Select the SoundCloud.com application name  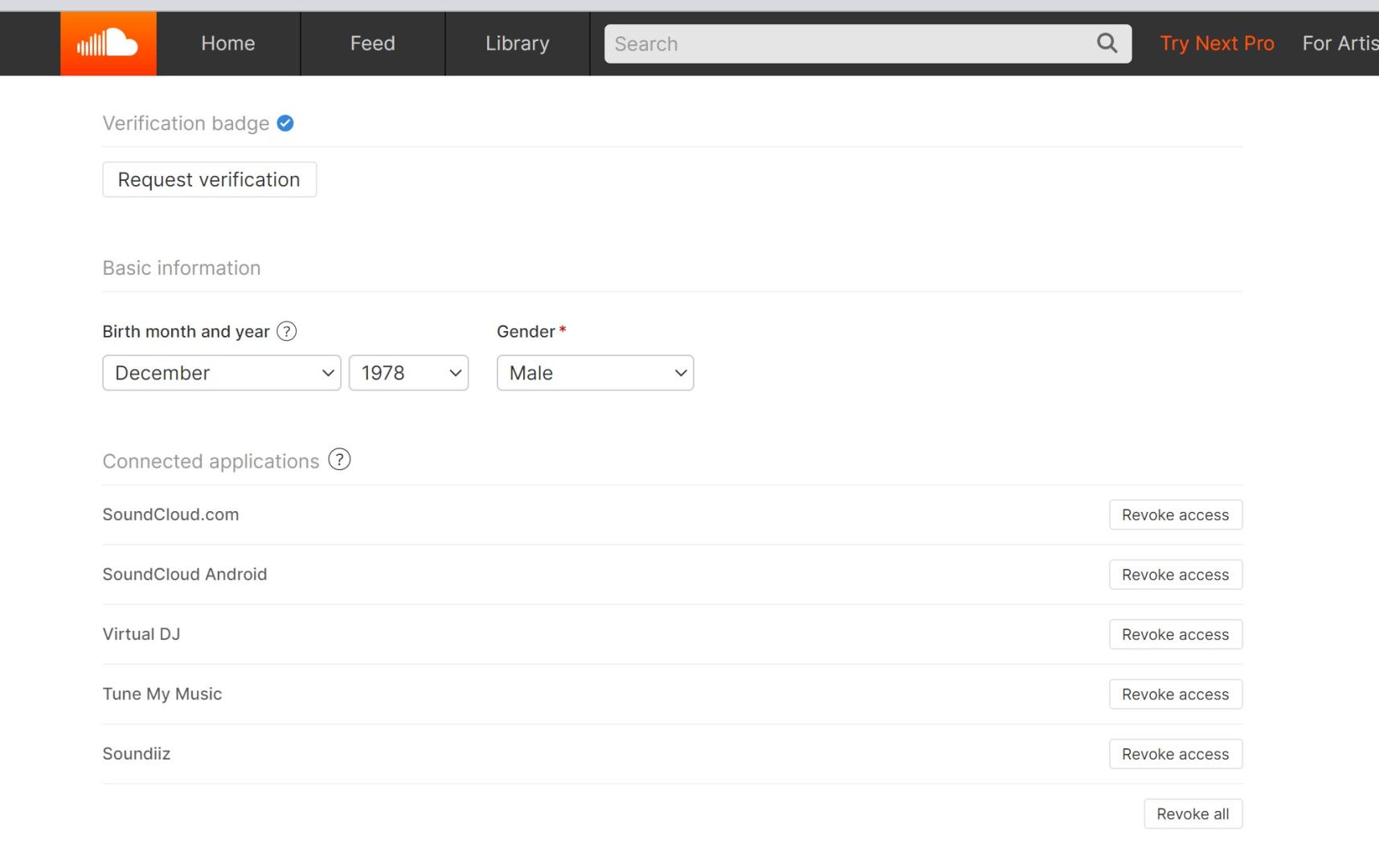coord(170,514)
